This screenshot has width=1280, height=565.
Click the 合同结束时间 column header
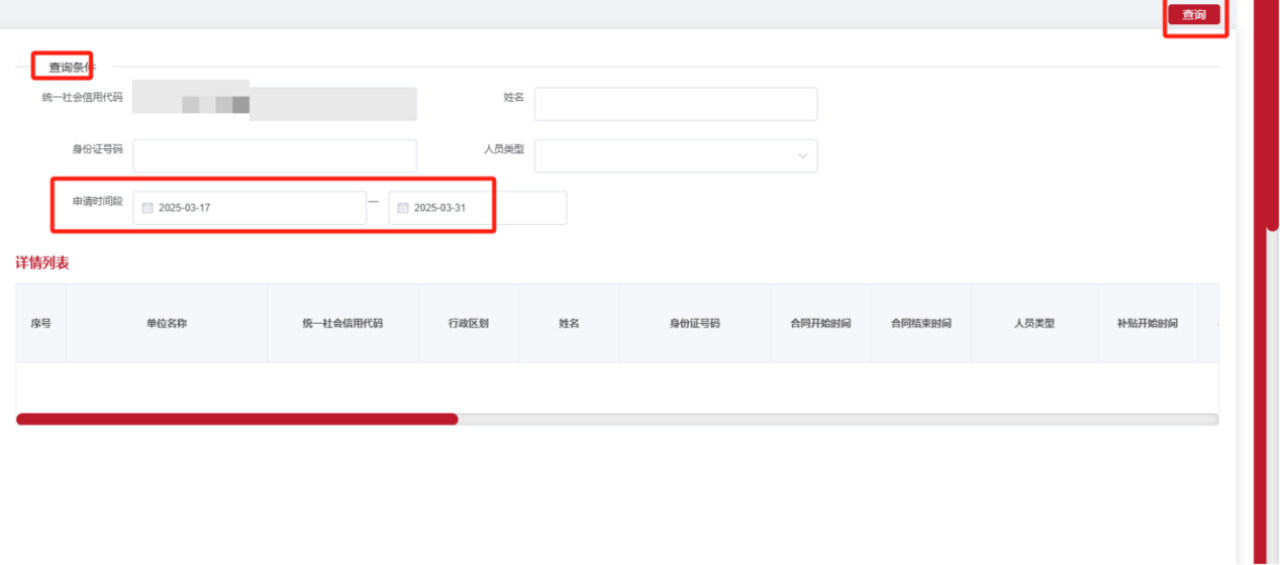coord(921,323)
